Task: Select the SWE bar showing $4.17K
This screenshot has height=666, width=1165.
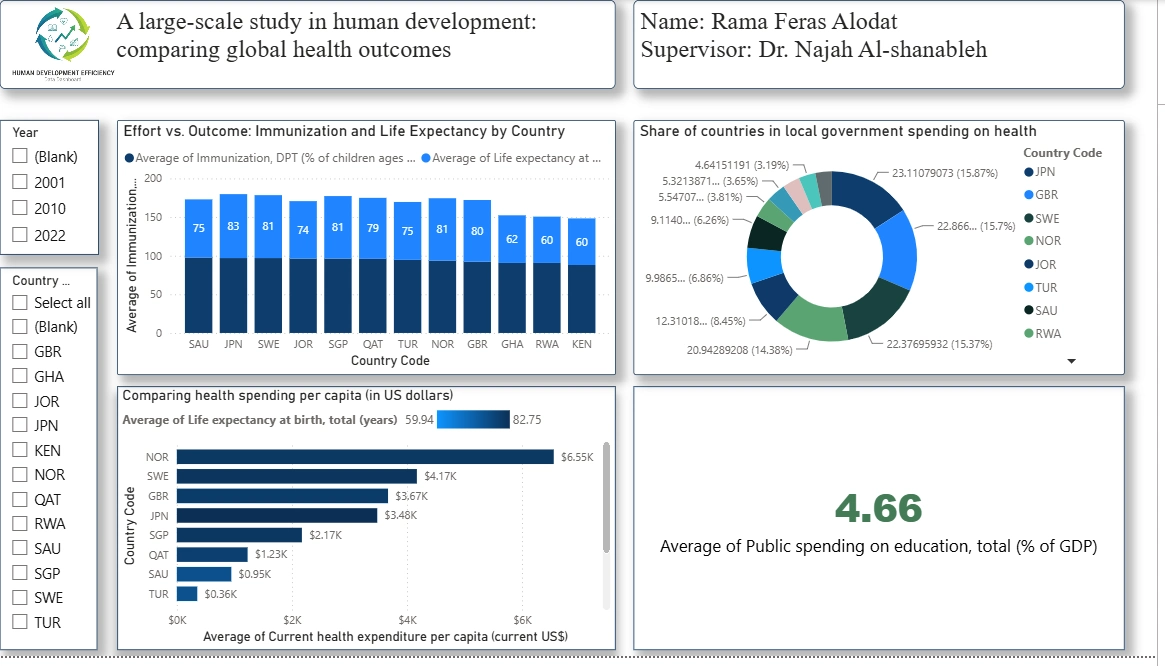Action: point(297,476)
